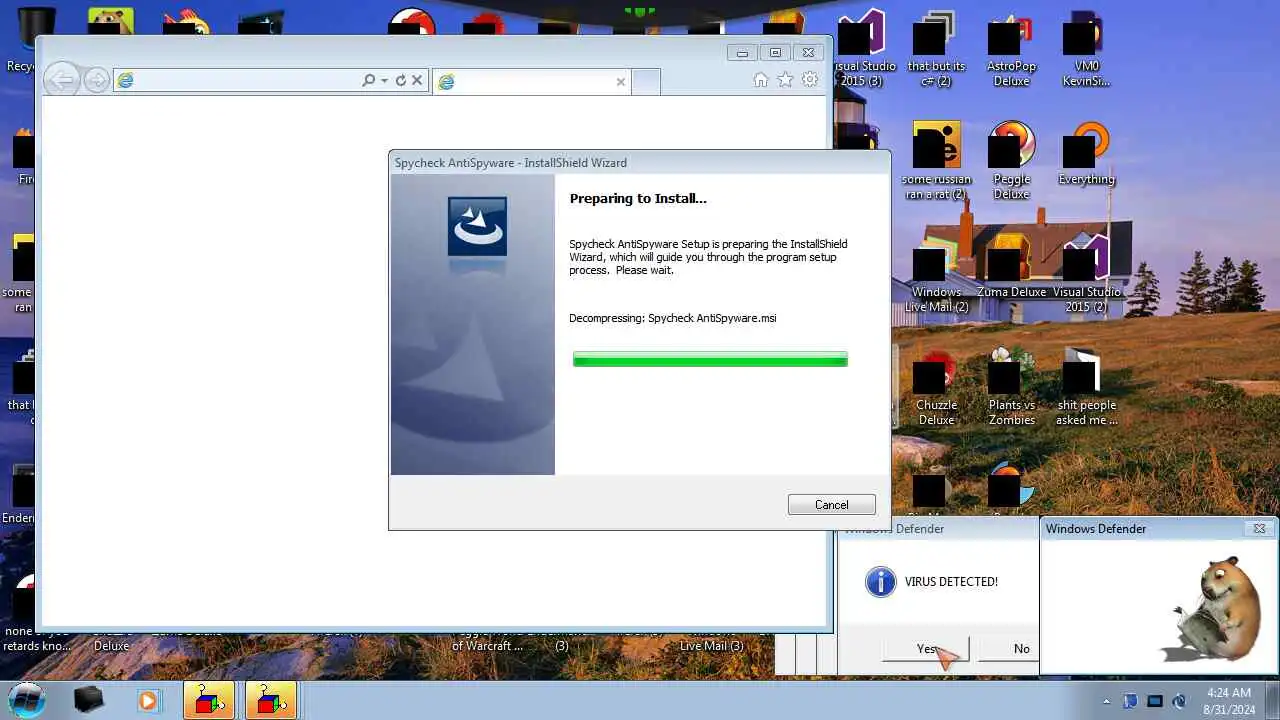
Task: Open the VM0 KevinSi... desktop icon
Action: pyautogui.click(x=1086, y=49)
